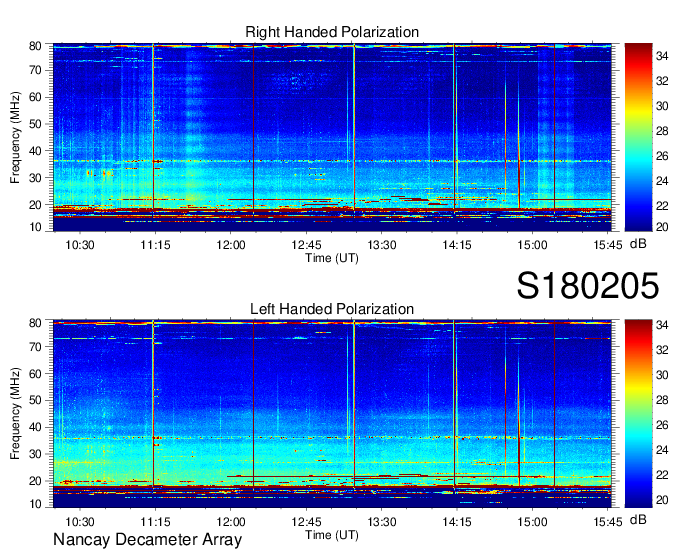The image size is (680, 552).
Task: Click "22" value on upper colorbar scale
Action: 662,206
